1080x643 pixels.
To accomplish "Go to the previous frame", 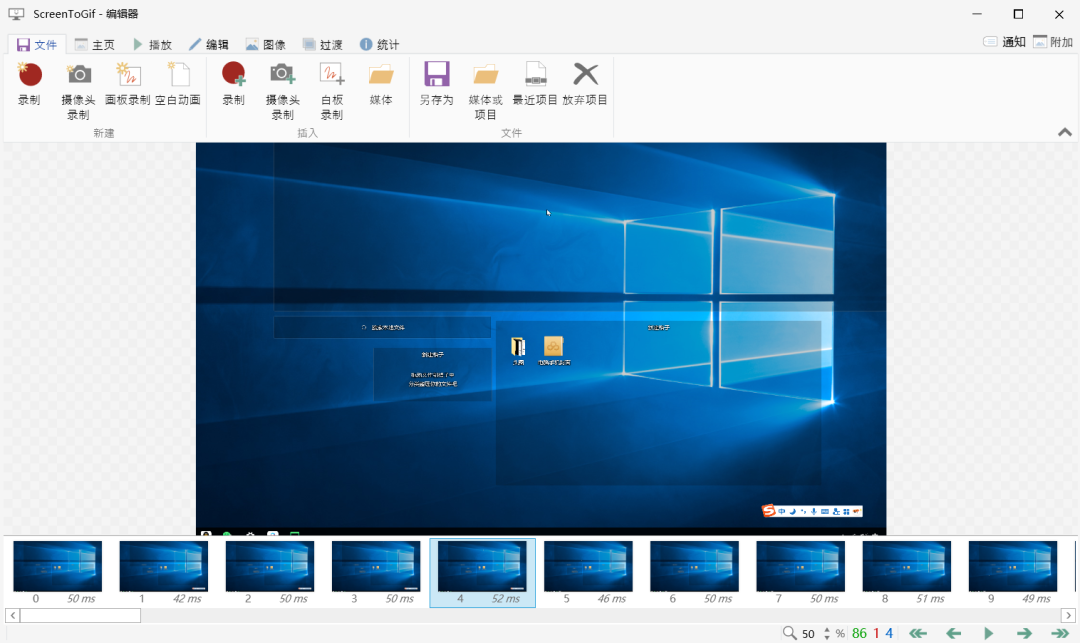I will point(953,633).
